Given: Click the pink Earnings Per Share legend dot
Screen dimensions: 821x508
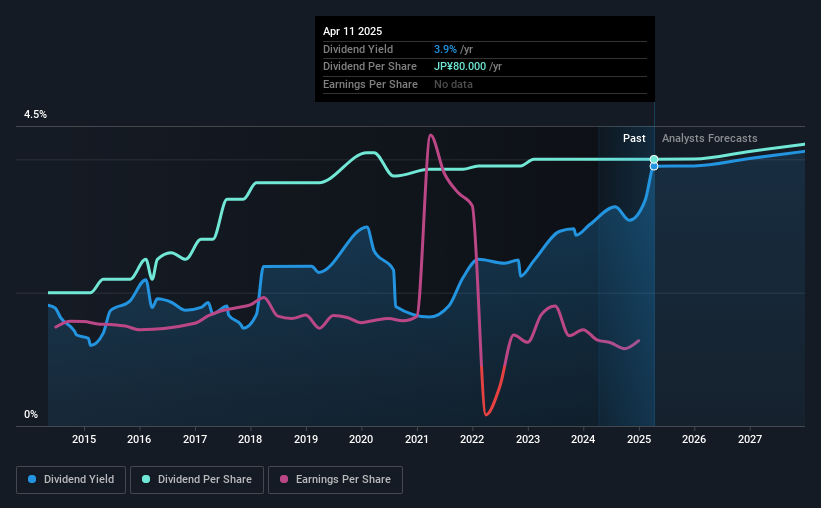Looking at the screenshot, I should 284,479.
